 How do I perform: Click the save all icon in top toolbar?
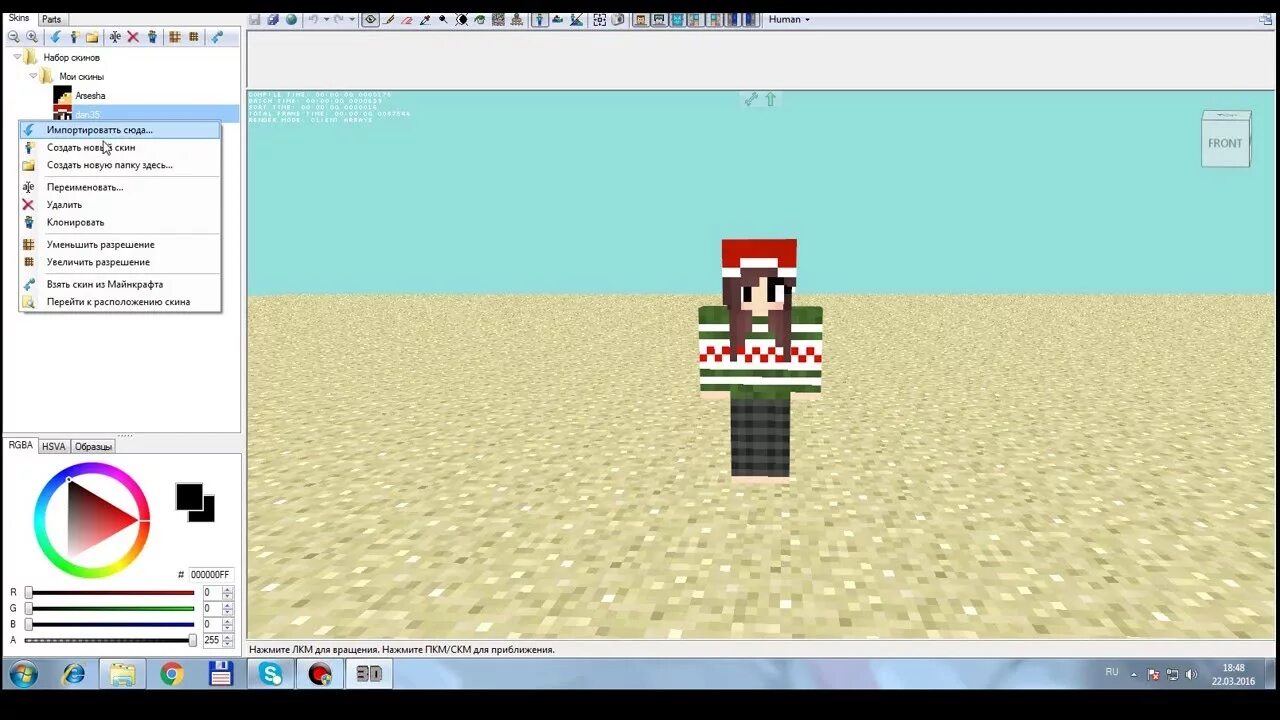(x=273, y=19)
